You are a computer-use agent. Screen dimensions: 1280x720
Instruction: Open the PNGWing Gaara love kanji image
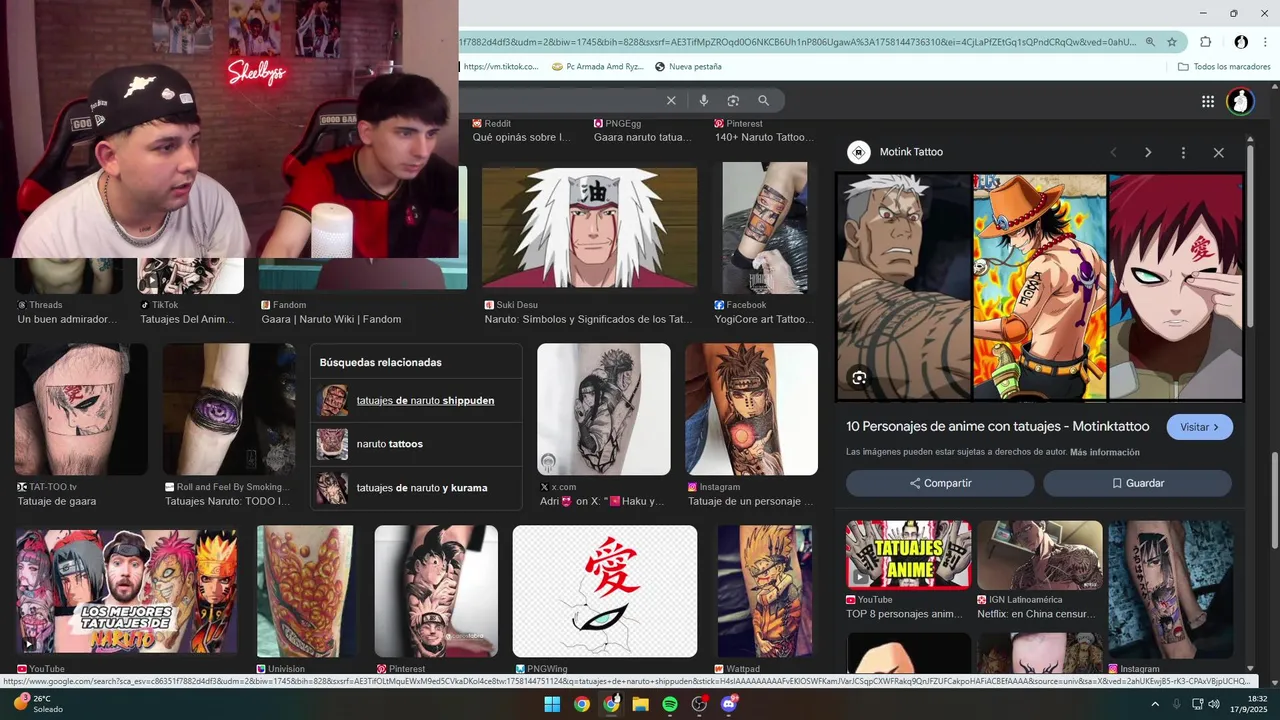click(605, 590)
